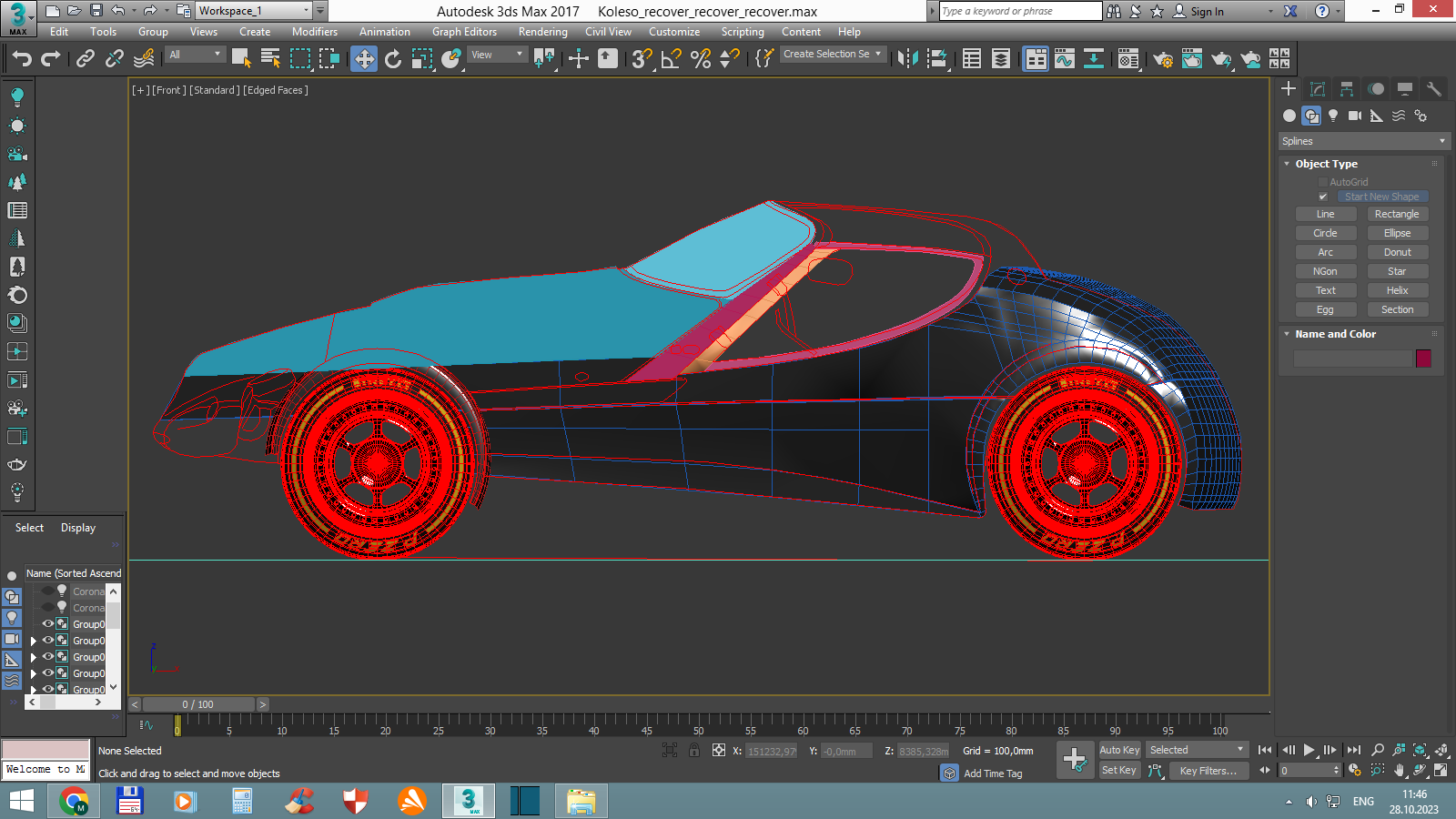This screenshot has width=1456, height=819.
Task: Open the Rendering menu
Action: (542, 32)
